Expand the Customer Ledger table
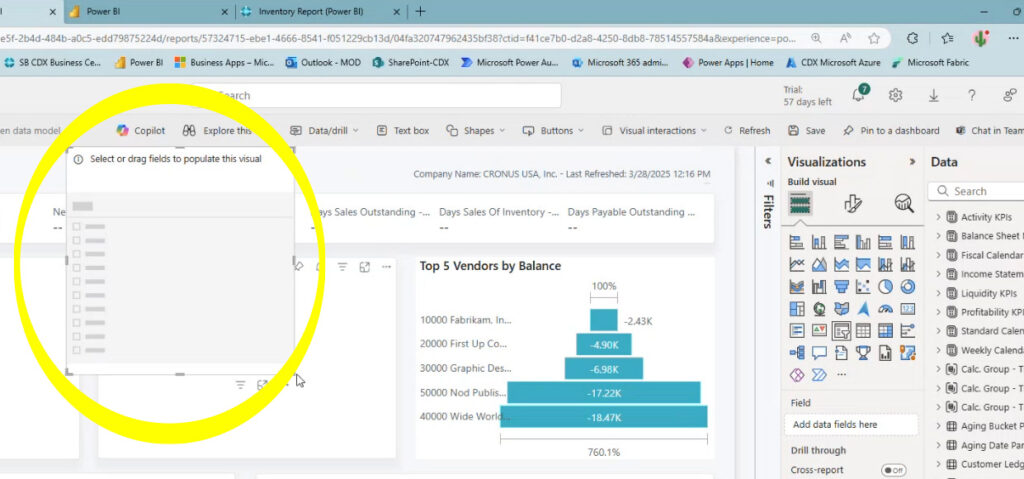 (x=938, y=464)
